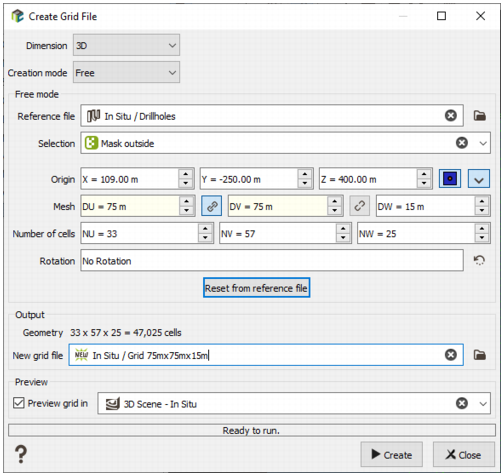Uncheck the Preview grid in checkbox
Image resolution: width=504 pixels, height=474 pixels.
(19, 403)
